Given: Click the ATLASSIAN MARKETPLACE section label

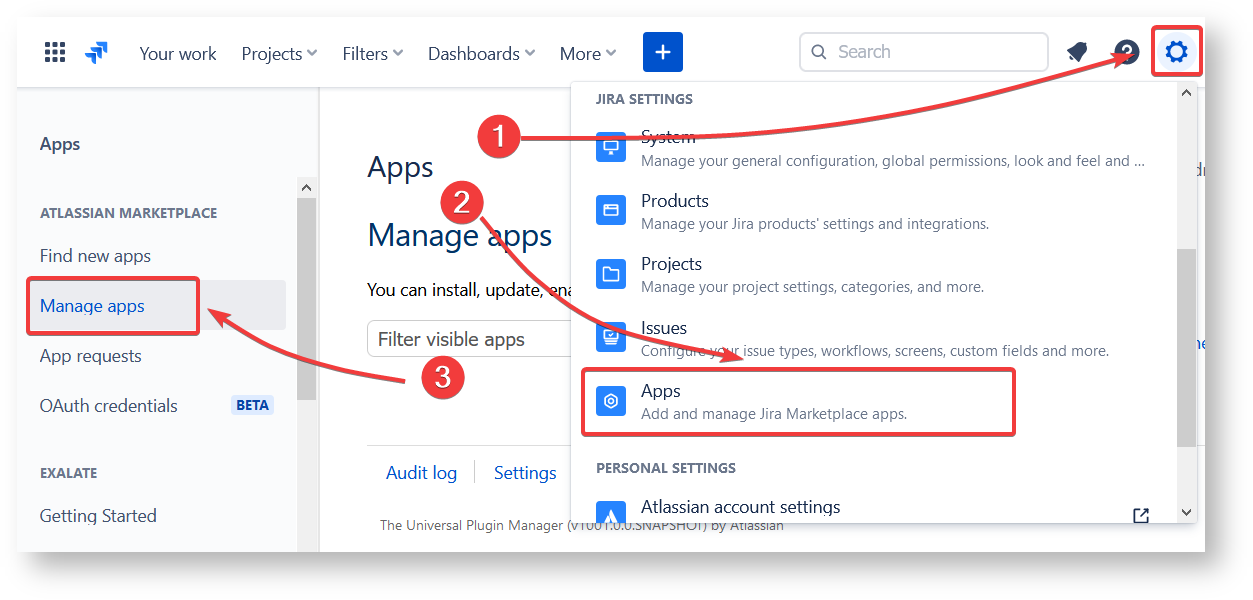Looking at the screenshot, I should click(128, 213).
